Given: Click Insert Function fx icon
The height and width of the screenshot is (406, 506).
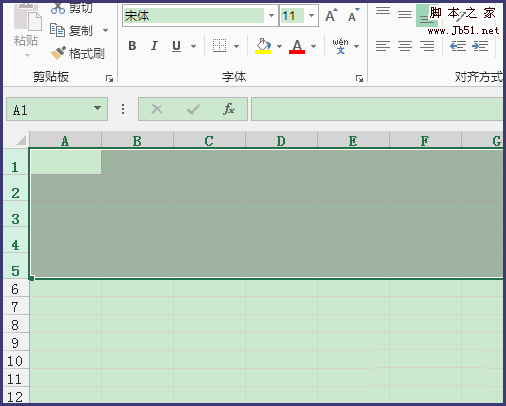Looking at the screenshot, I should [x=229, y=109].
